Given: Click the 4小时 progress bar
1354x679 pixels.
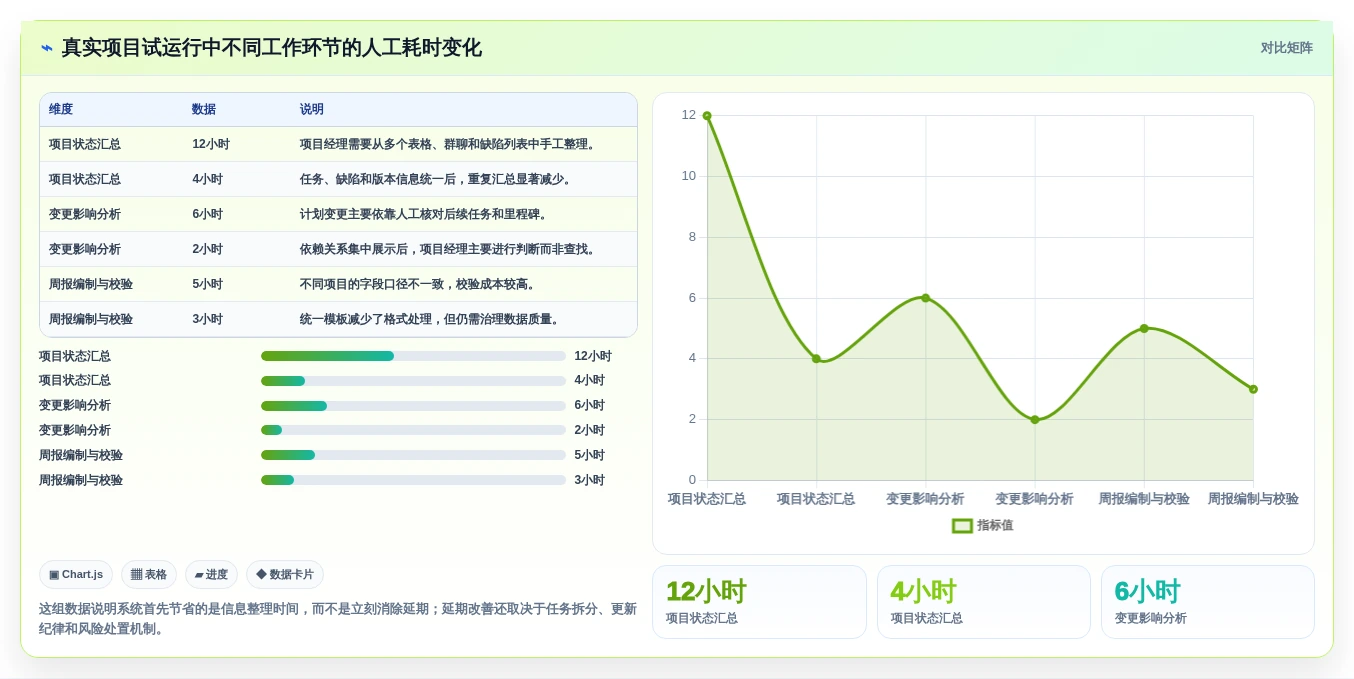Looking at the screenshot, I should (x=413, y=381).
